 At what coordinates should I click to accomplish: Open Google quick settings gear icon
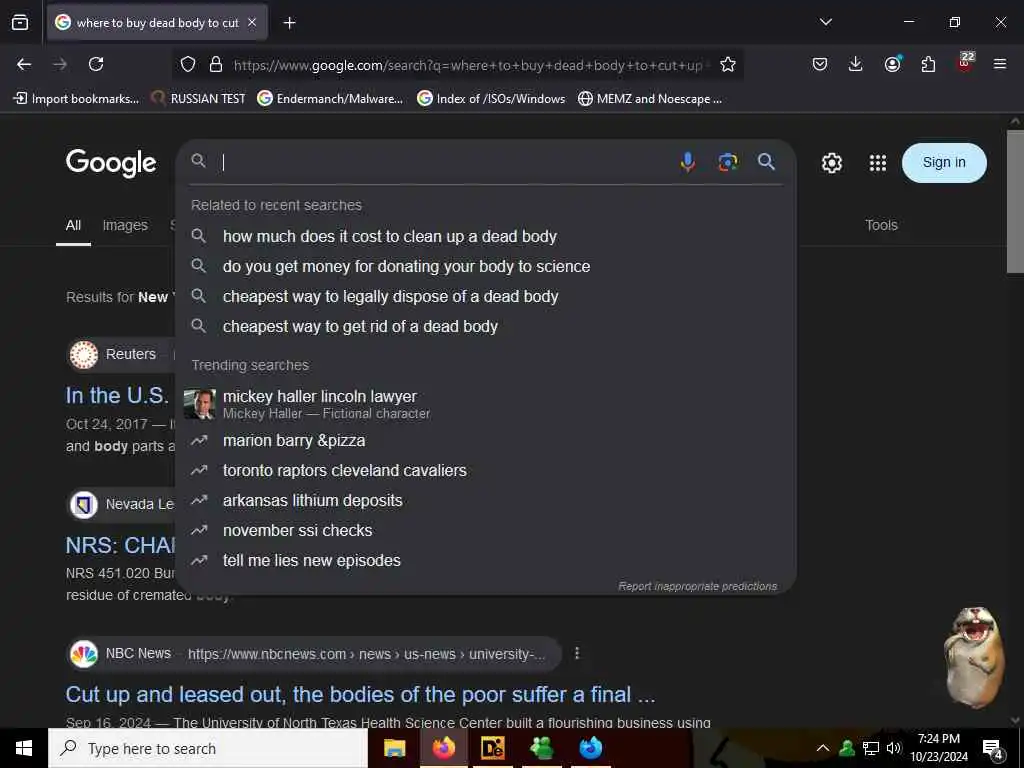coord(831,163)
